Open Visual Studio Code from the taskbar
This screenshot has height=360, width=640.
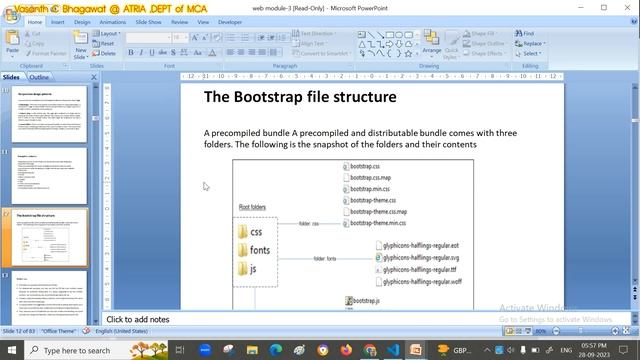pyautogui.click(x=393, y=350)
